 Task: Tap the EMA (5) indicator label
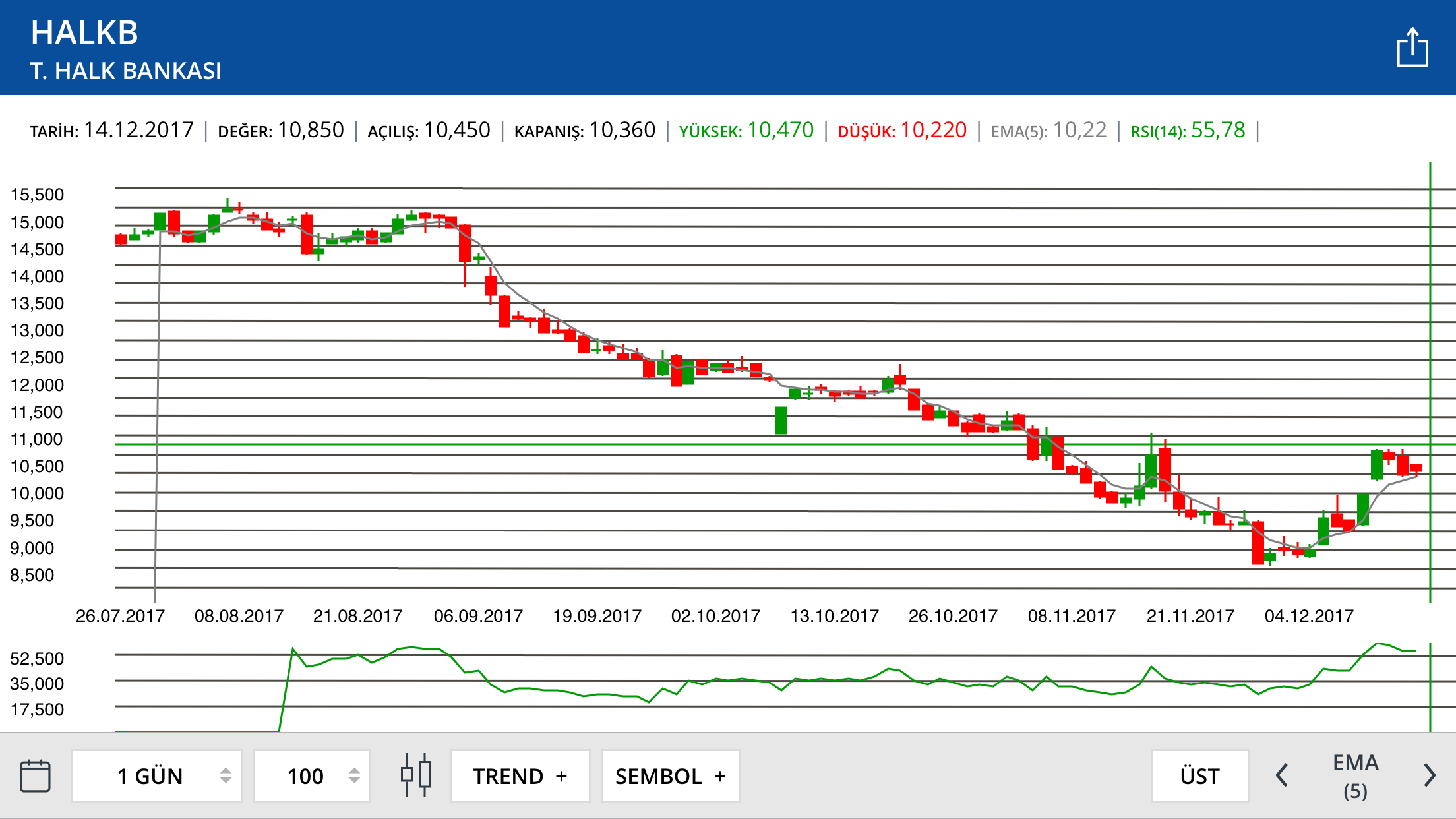click(1356, 776)
